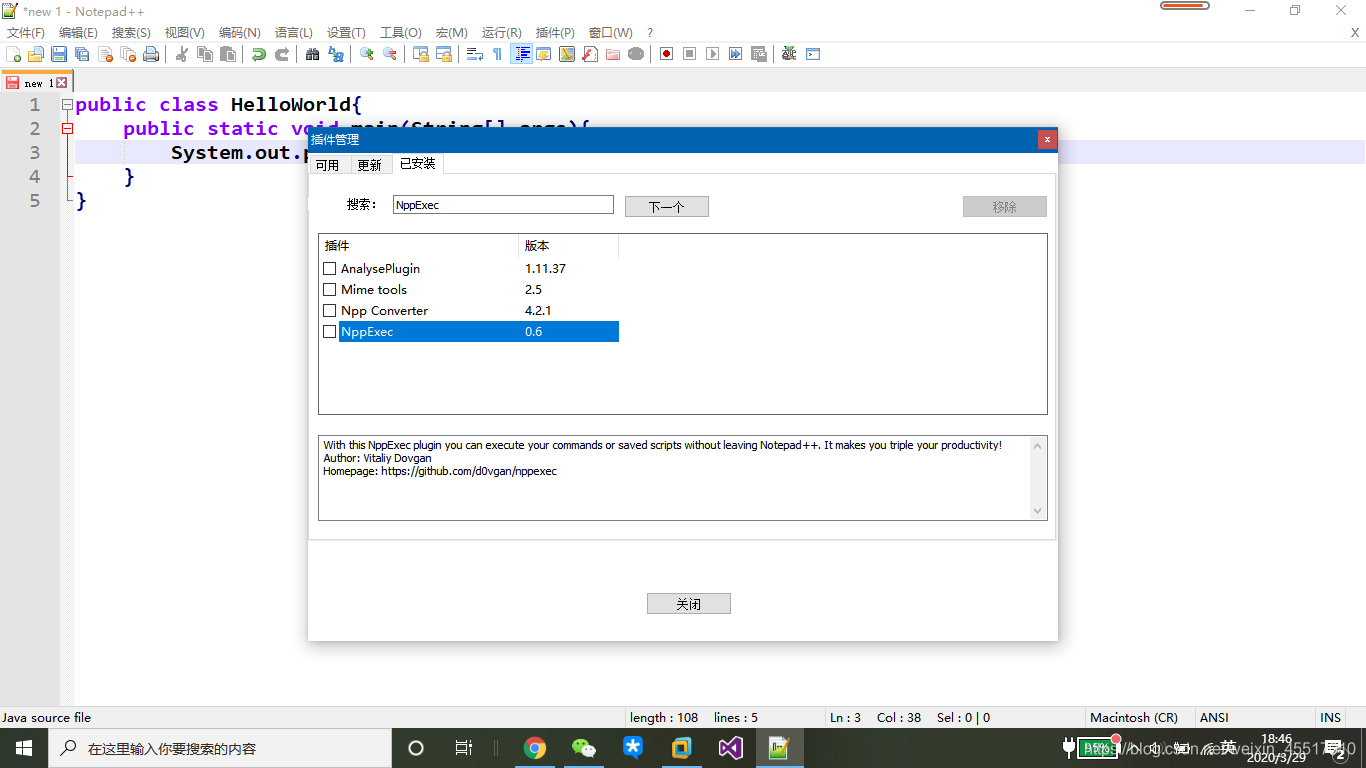Open Function List toolbar icon
This screenshot has height=768, width=1366.
pyautogui.click(x=590, y=54)
